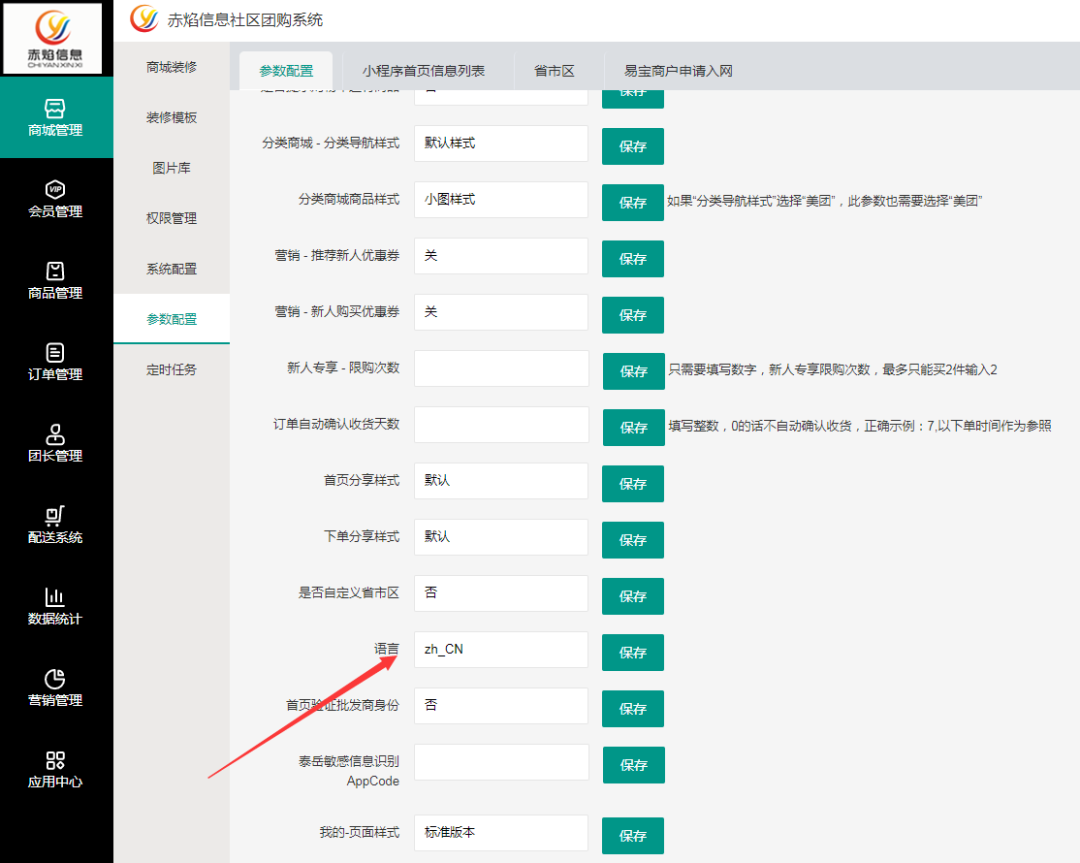Select the 订单管理 order list icon
The width and height of the screenshot is (1080, 863).
(56, 352)
